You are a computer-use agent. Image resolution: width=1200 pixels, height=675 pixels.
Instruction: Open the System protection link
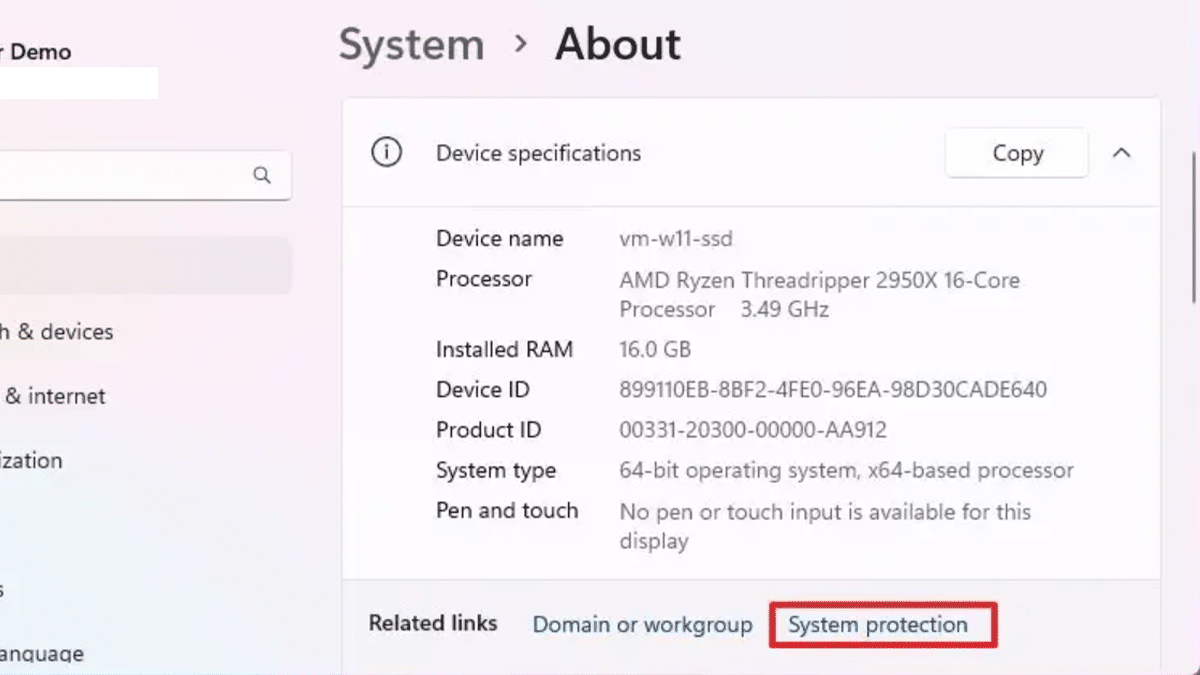pyautogui.click(x=878, y=625)
